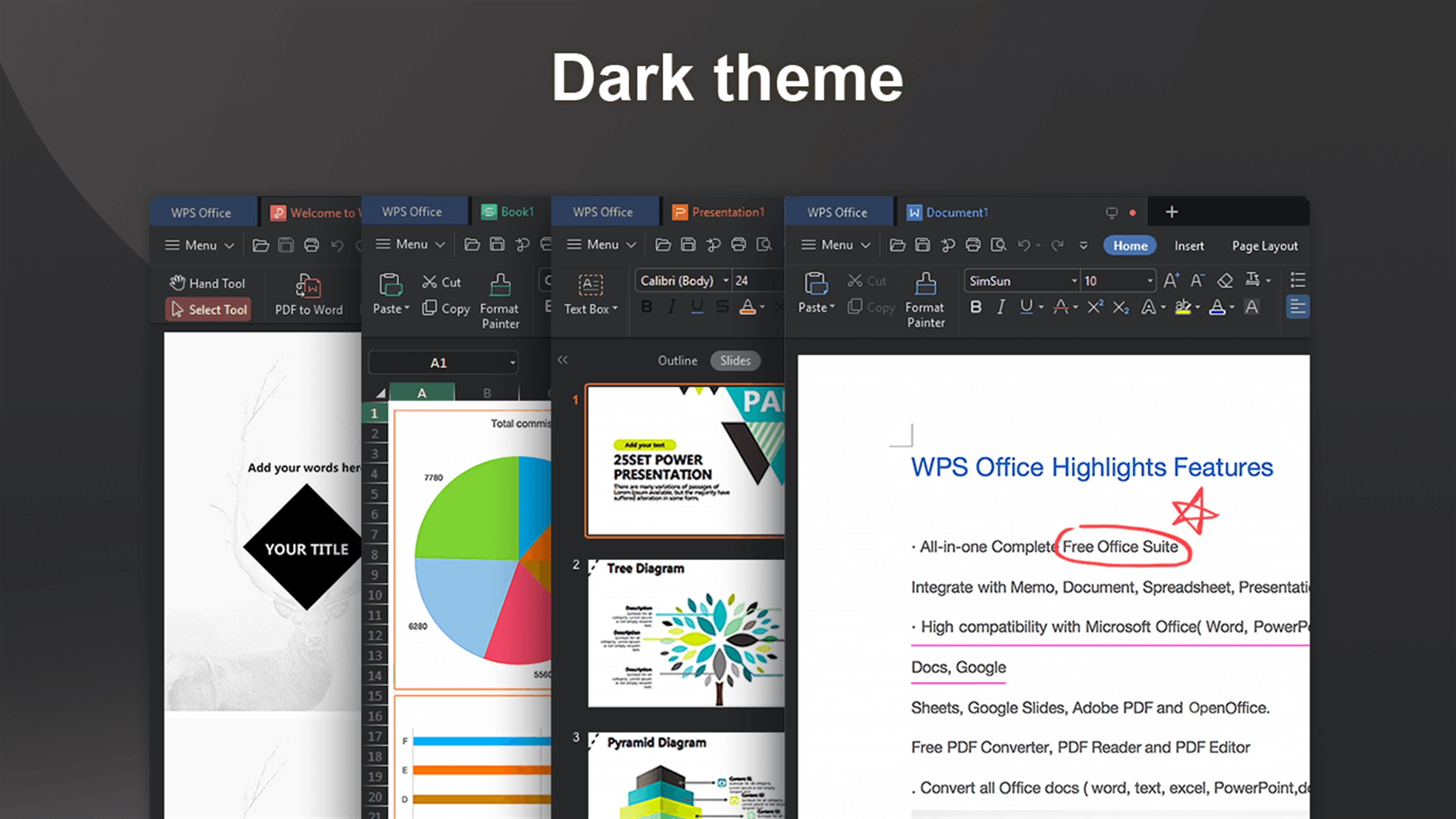Click the print icon in Document1 toolbar

coord(973,245)
